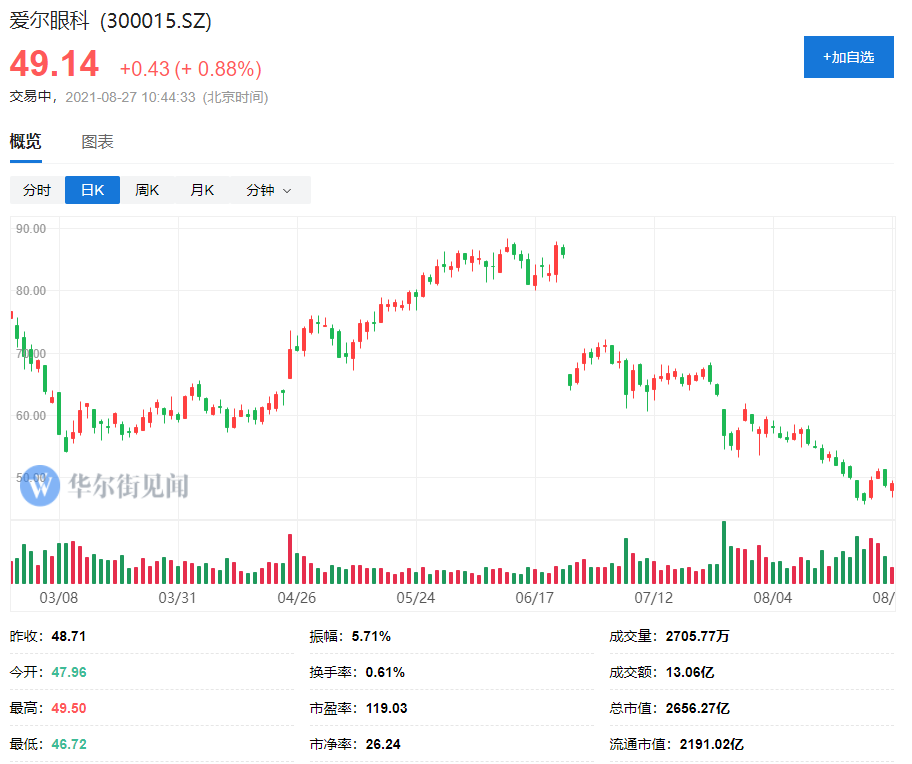Image resolution: width=912 pixels, height=764 pixels.
Task: Switch to 周K weekly candlestick view
Action: pos(147,190)
